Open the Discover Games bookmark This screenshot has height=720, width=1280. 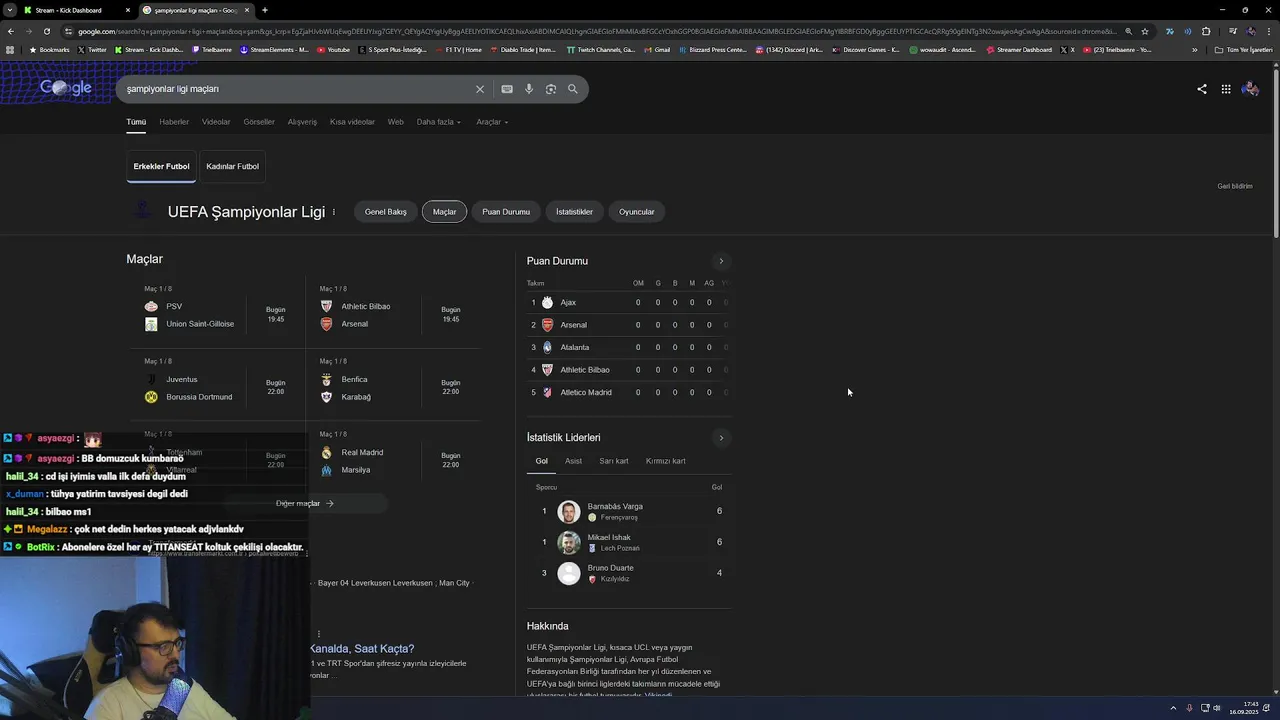pos(865,49)
